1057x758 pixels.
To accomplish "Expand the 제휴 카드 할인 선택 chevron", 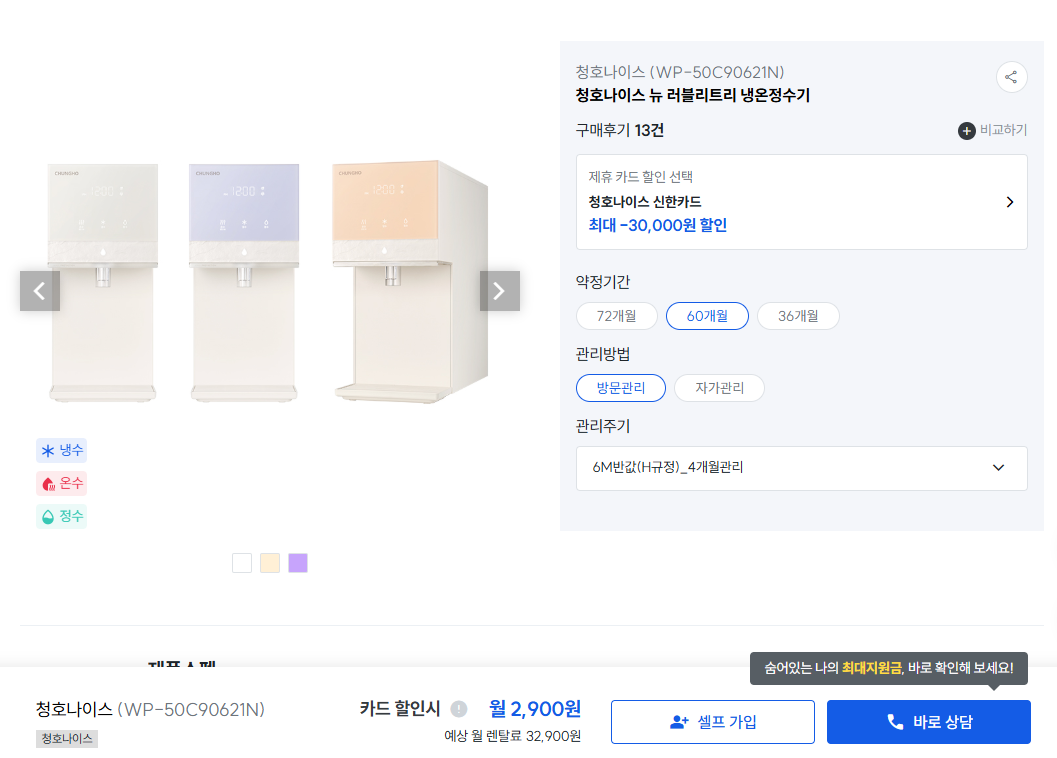I will point(1009,202).
